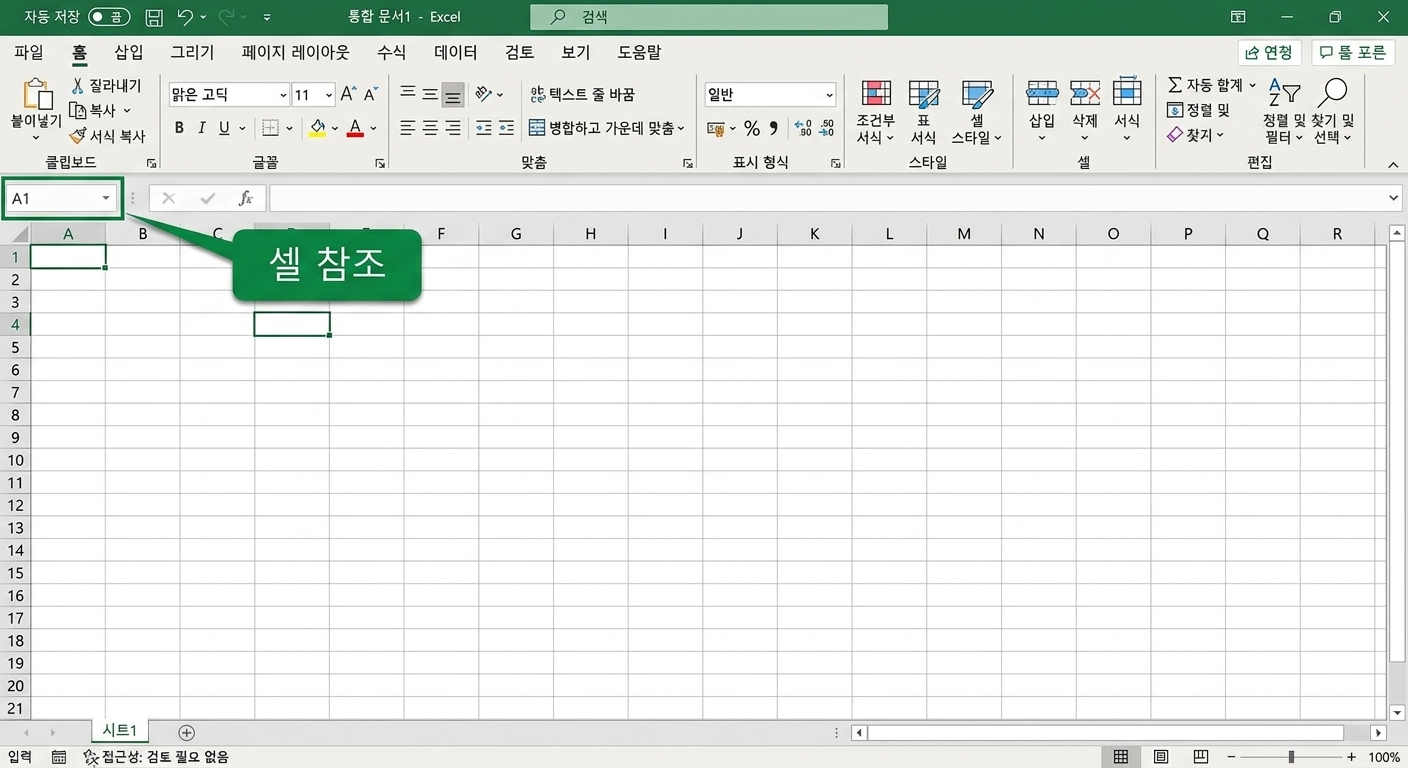
Task: Click zoom in plus button
Action: coord(1352,757)
